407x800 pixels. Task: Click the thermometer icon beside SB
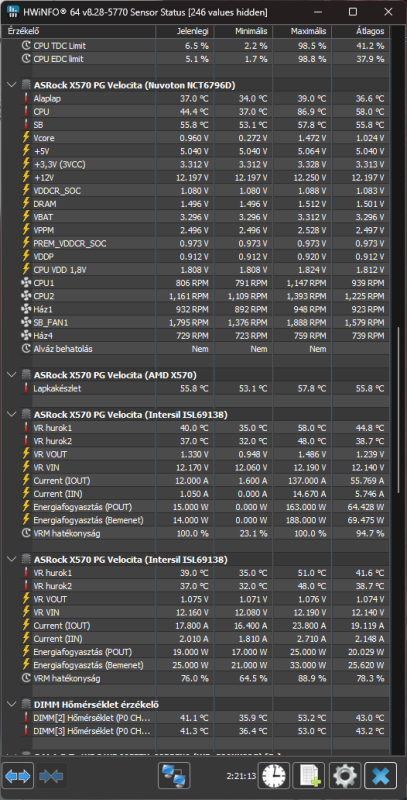27,124
